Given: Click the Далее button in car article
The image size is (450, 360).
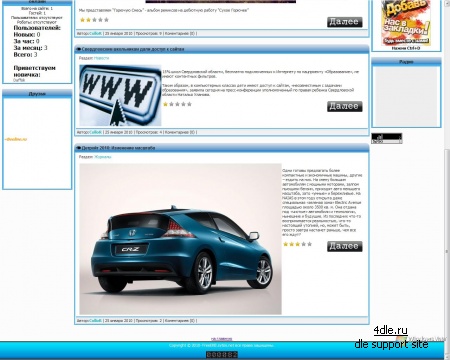Looking at the screenshot, I should pyautogui.click(x=344, y=246).
